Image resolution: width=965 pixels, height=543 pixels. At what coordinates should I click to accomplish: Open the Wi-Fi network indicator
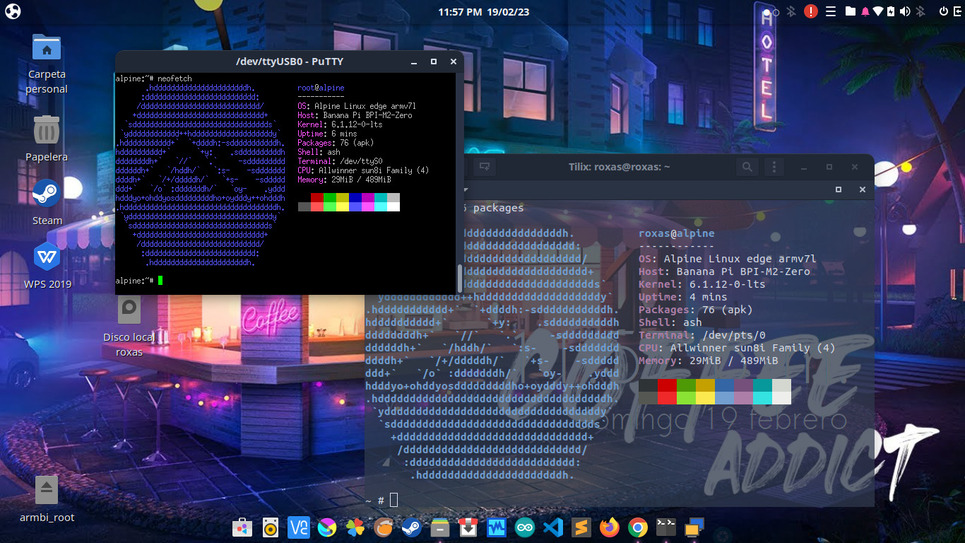tap(878, 11)
